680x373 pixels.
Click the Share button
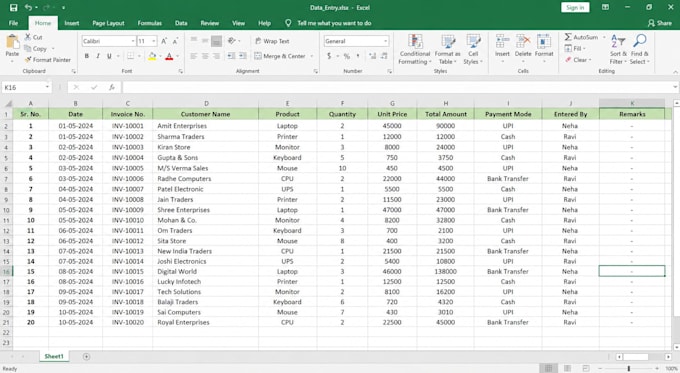(660, 23)
